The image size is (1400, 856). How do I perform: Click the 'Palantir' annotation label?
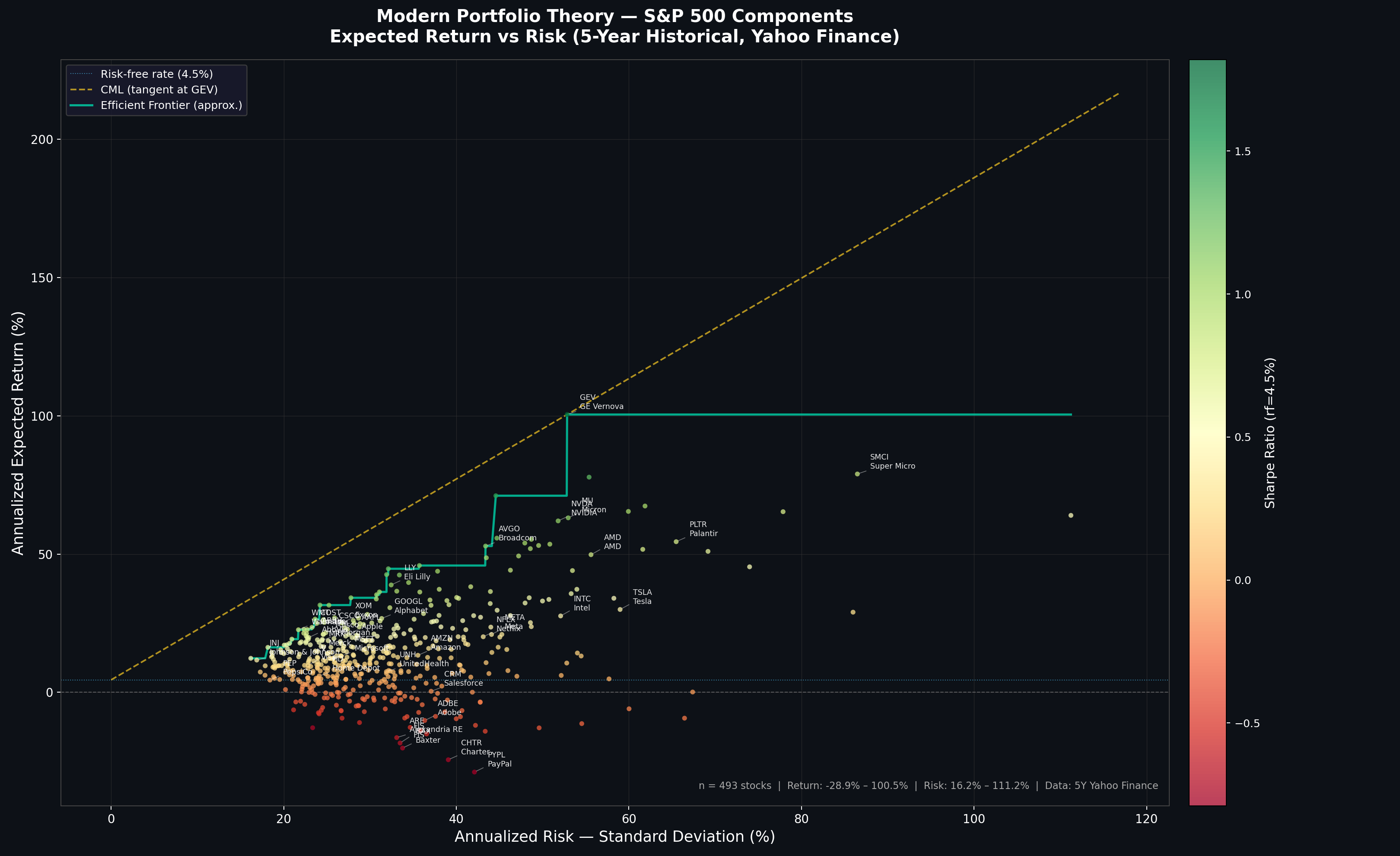(x=703, y=534)
